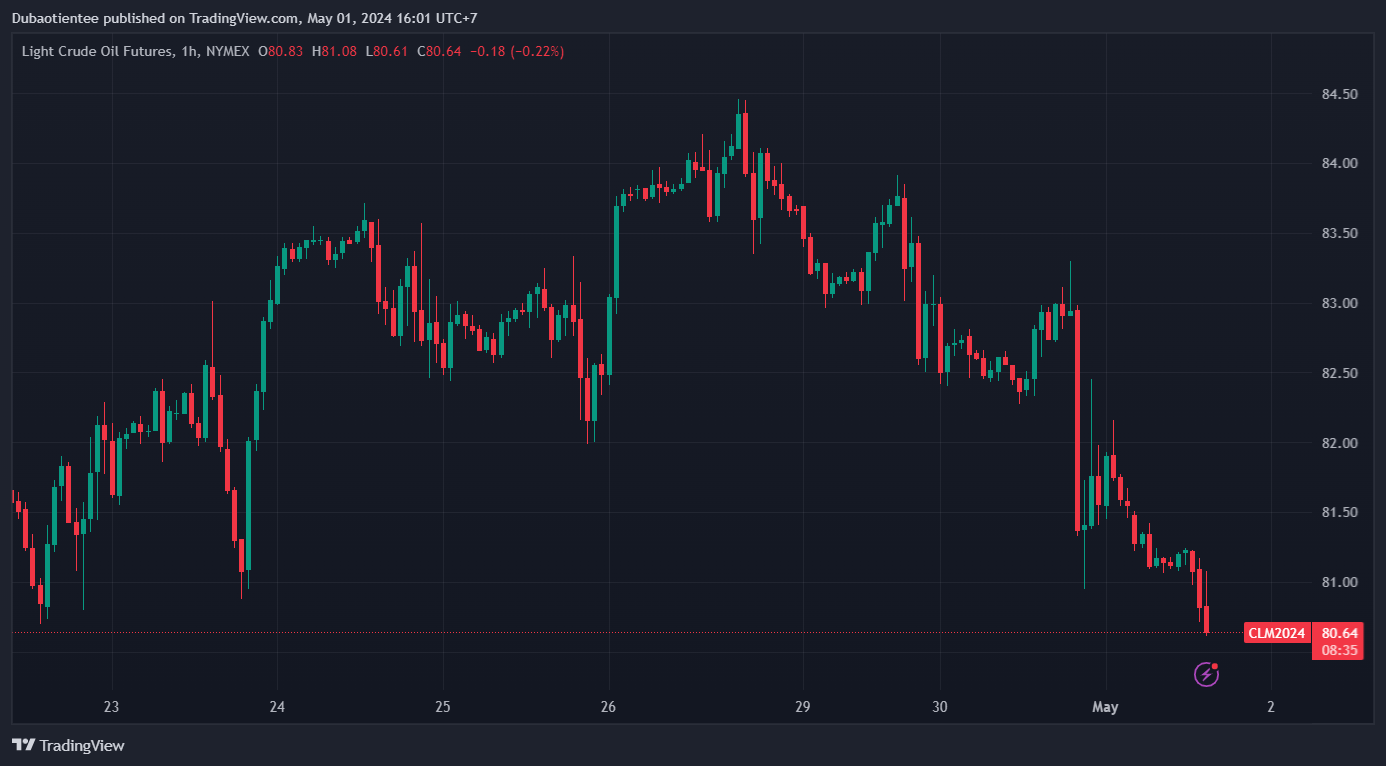Click the 81.50 price axis label
1386x766 pixels.
[x=1339, y=512]
